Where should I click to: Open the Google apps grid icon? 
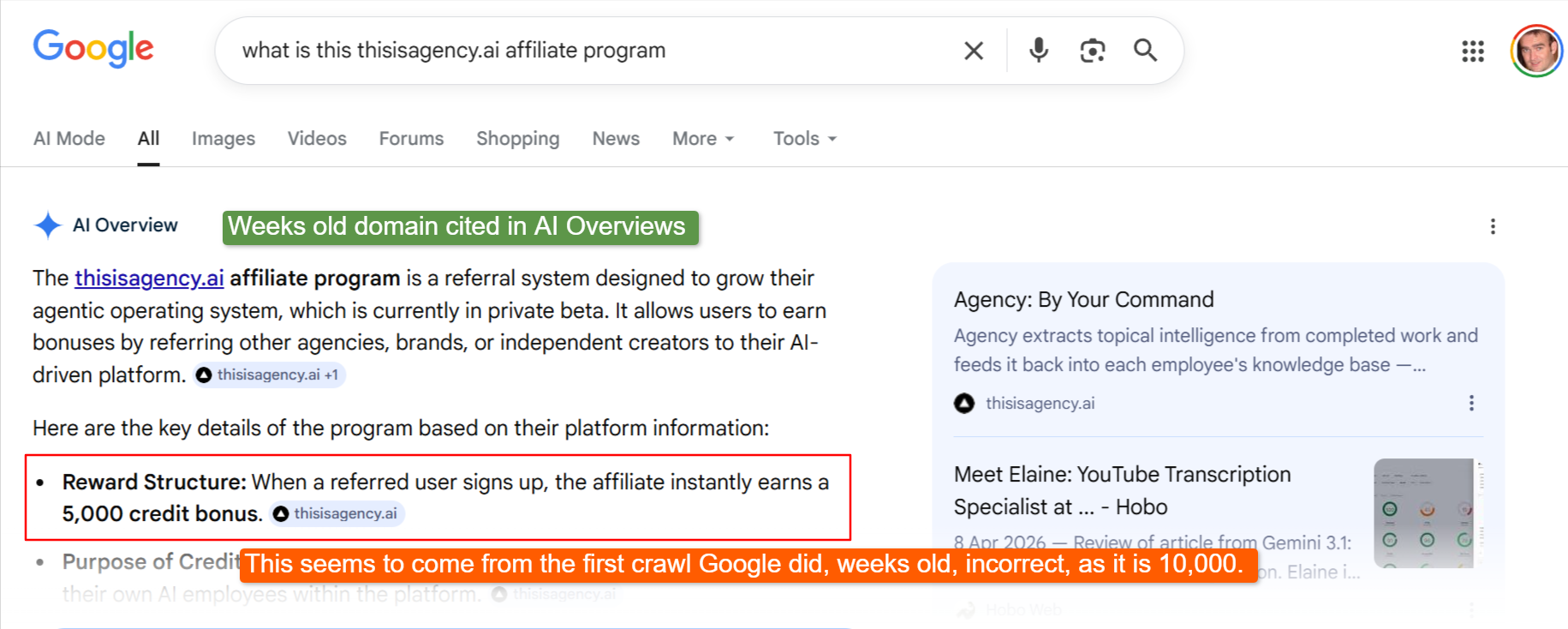(x=1473, y=51)
